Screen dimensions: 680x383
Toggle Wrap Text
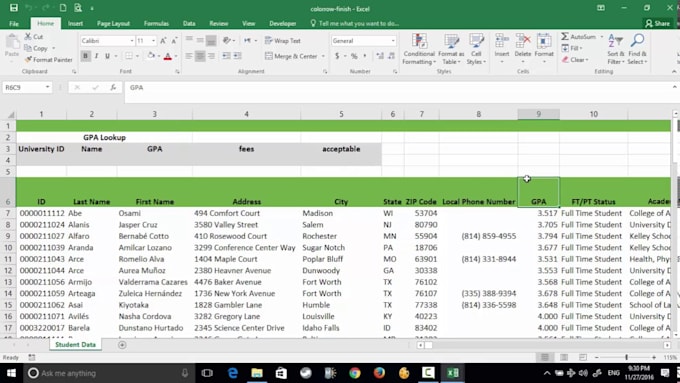point(282,41)
